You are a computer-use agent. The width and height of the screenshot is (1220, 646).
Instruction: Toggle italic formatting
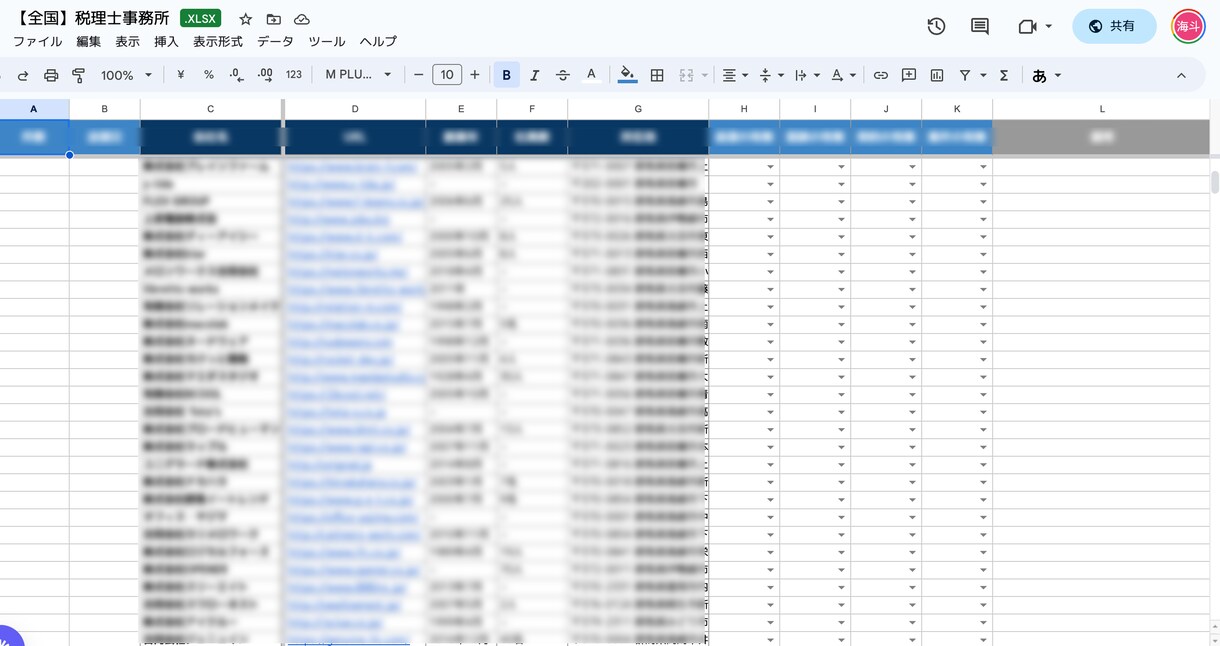click(x=535, y=75)
